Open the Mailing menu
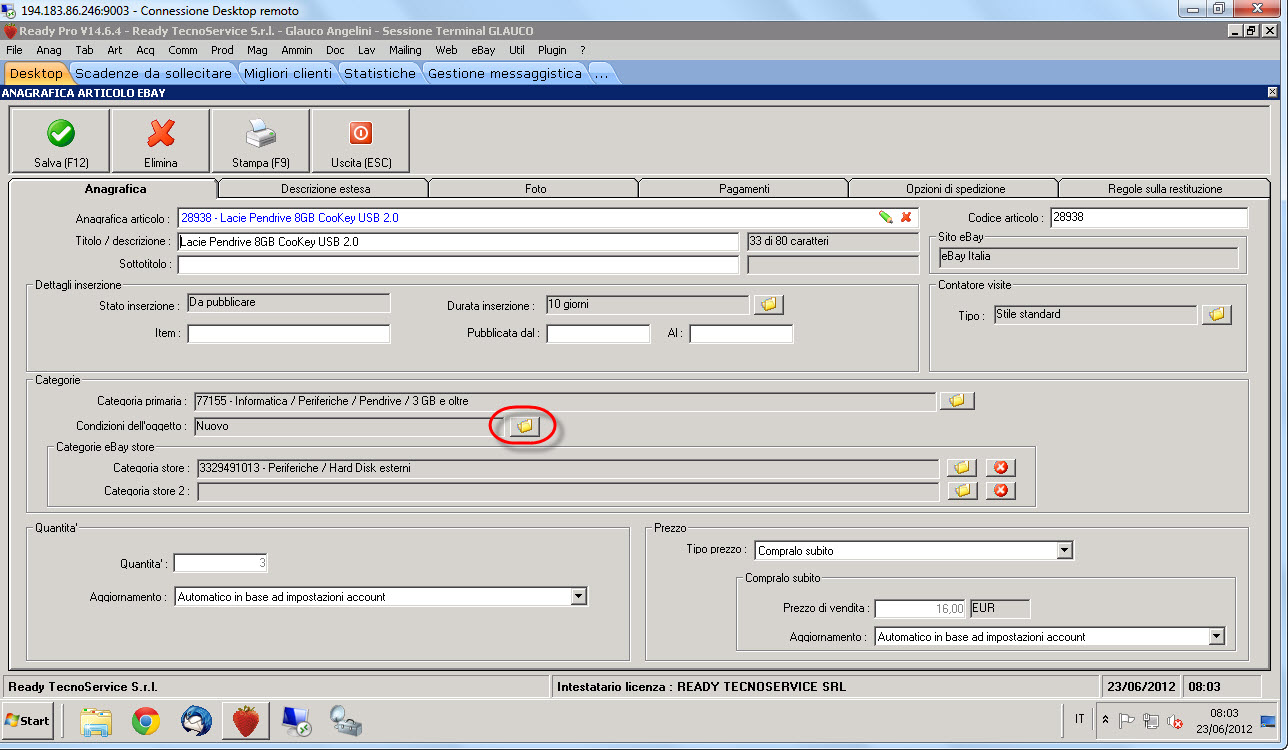 coord(405,50)
